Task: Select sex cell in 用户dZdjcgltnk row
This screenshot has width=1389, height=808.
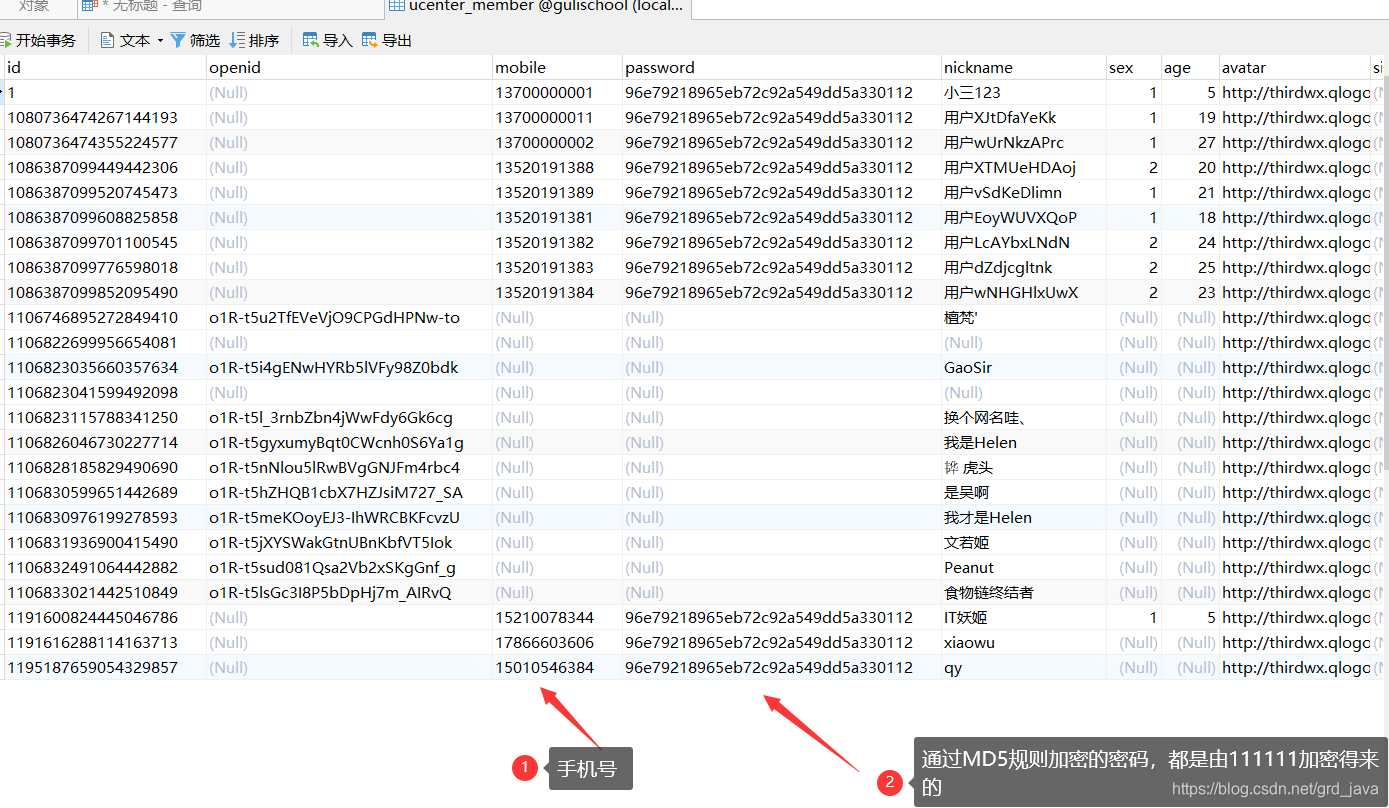Action: (x=1133, y=268)
